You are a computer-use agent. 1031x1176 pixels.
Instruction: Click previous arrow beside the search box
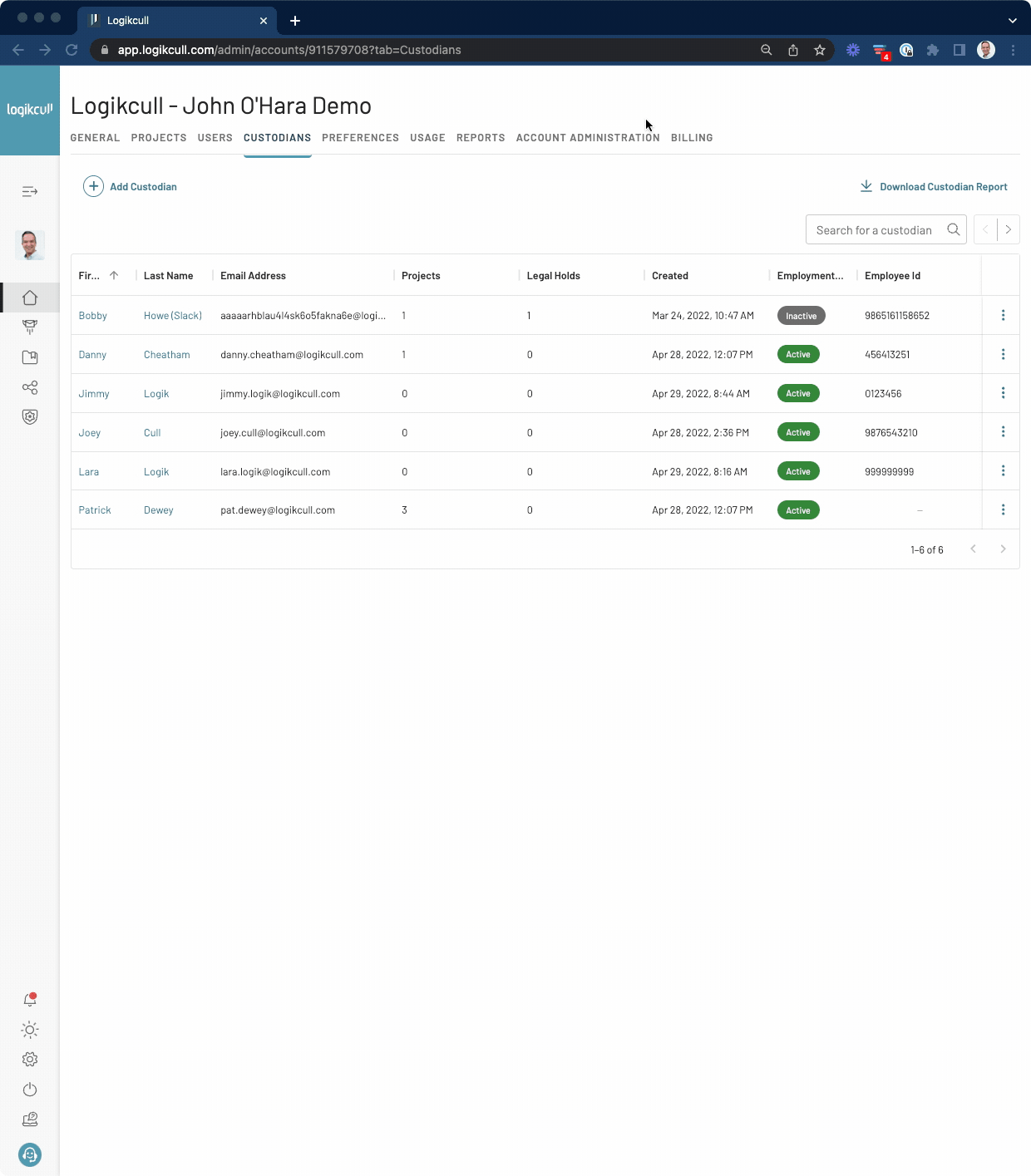click(x=985, y=229)
